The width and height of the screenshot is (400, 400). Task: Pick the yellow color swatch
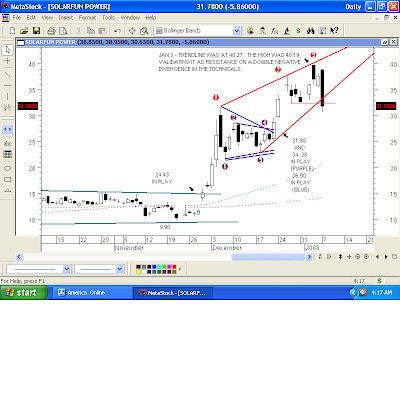coord(138,272)
